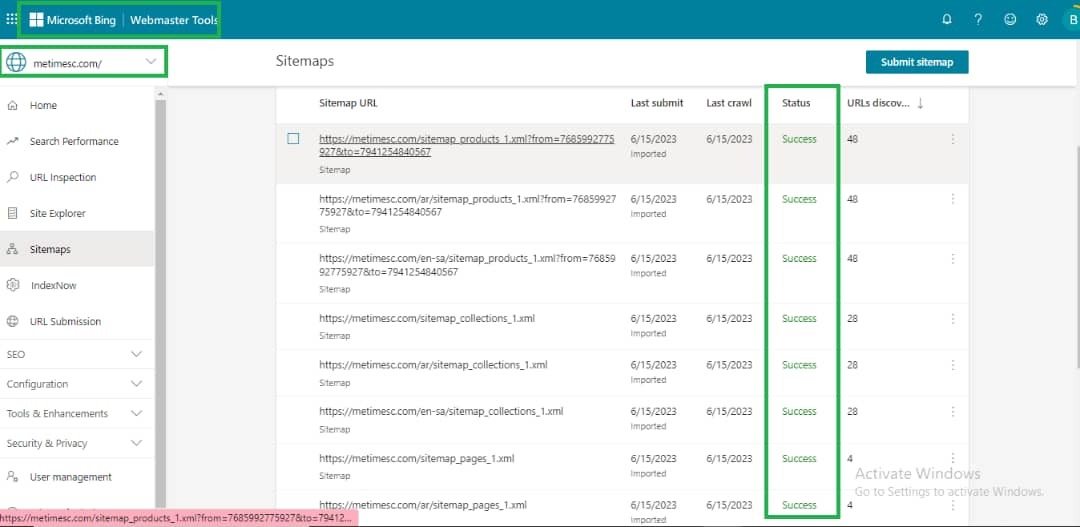Expand the SEO section
Image resolution: width=1080 pixels, height=527 pixels.
pos(137,354)
